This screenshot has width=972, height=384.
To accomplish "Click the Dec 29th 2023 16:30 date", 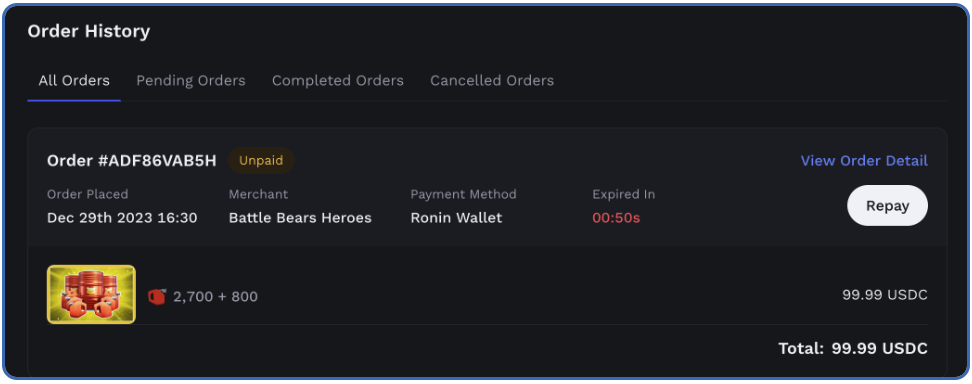I will coord(122,218).
